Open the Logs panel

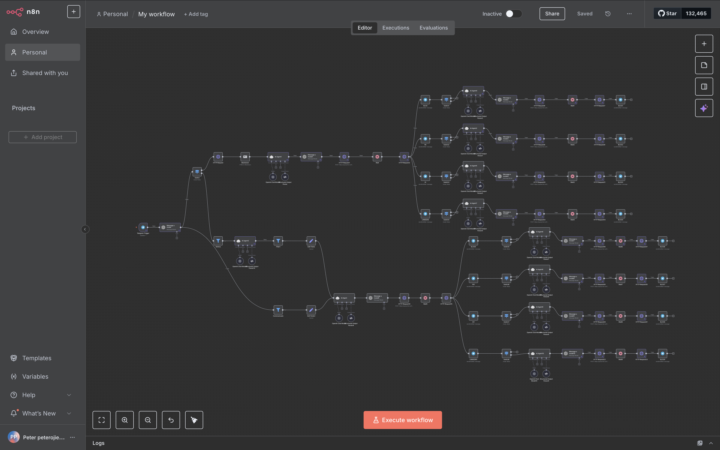pos(98,443)
